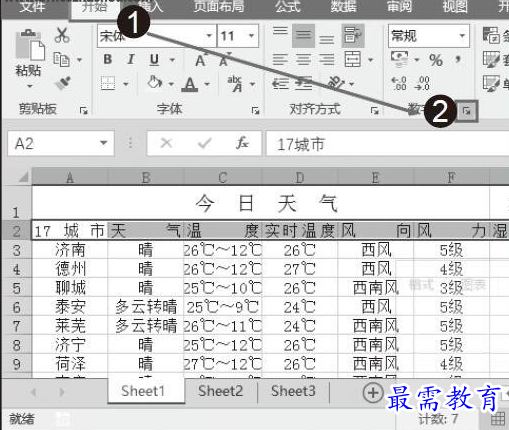The height and width of the screenshot is (430, 509).
Task: Switch to Sheet2 tab
Action: click(221, 391)
